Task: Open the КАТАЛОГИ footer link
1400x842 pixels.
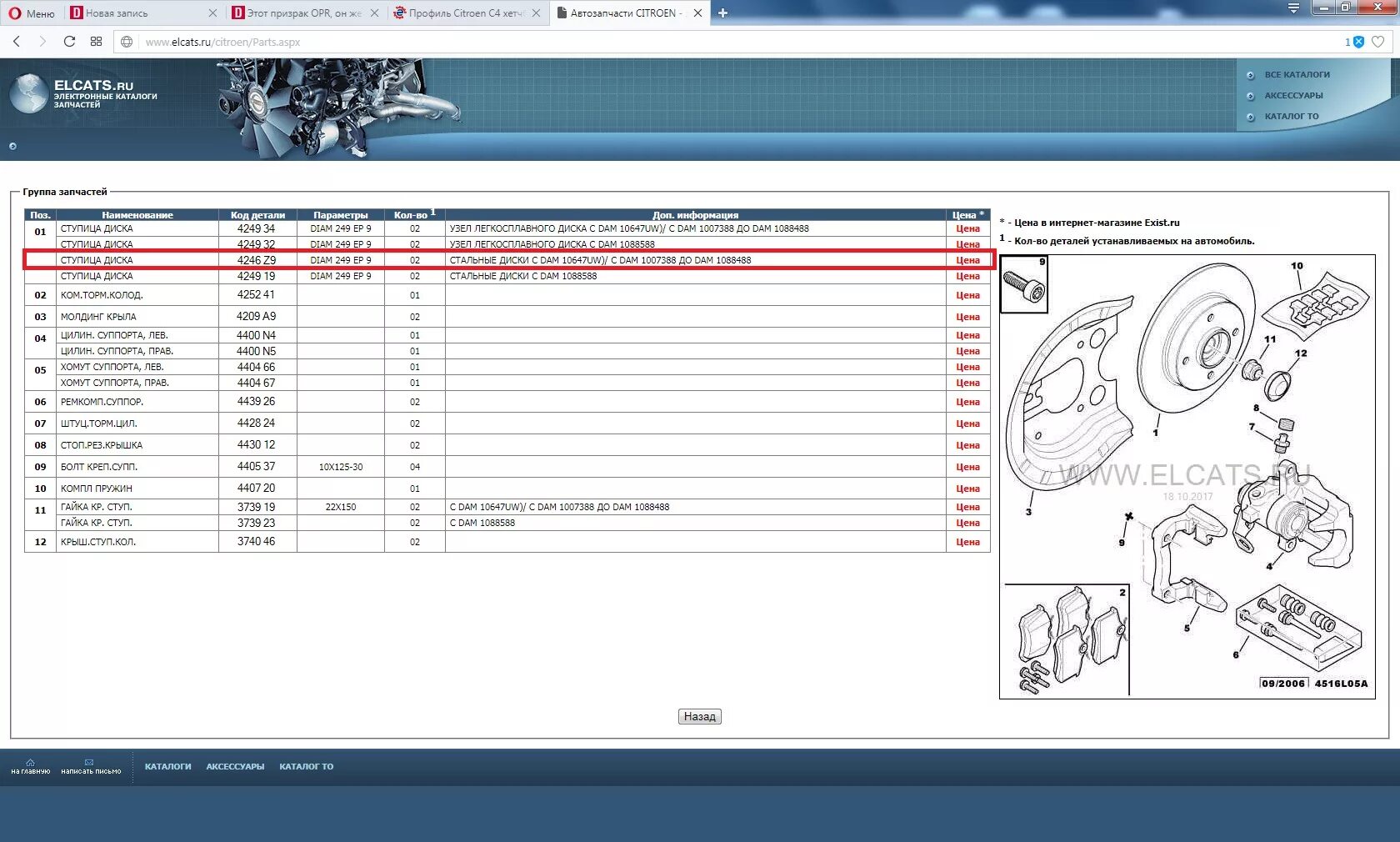Action: tap(168, 767)
